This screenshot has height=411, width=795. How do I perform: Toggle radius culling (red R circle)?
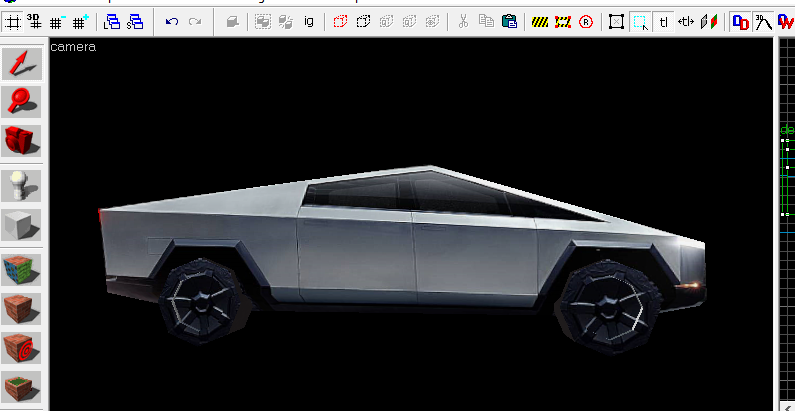click(x=586, y=22)
